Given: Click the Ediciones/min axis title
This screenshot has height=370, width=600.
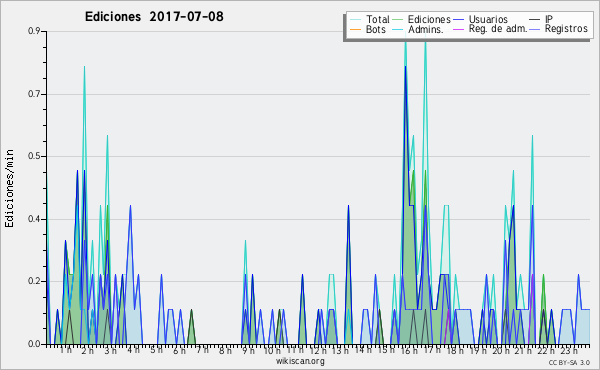Looking at the screenshot, I should point(9,188).
